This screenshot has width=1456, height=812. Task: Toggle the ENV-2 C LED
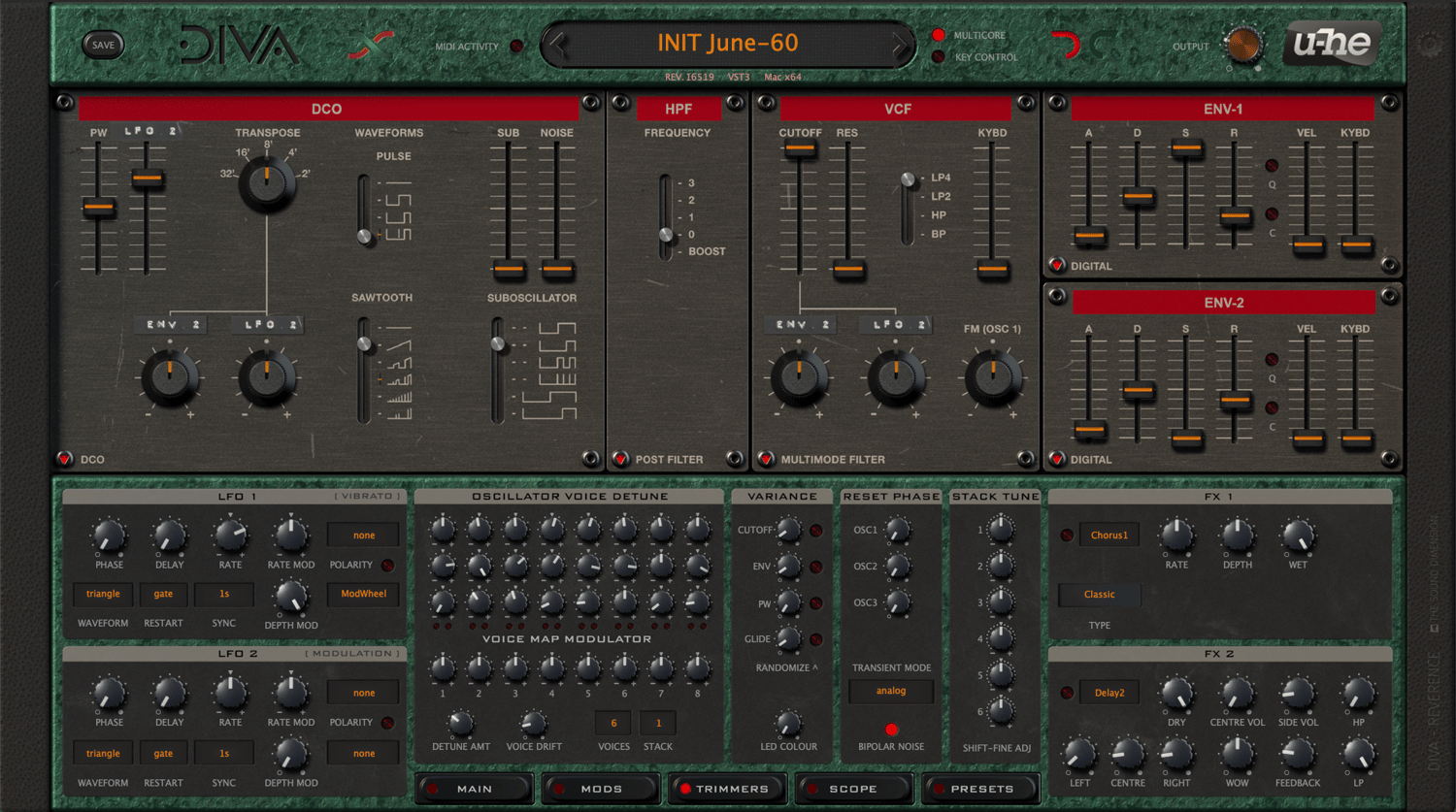[1272, 408]
